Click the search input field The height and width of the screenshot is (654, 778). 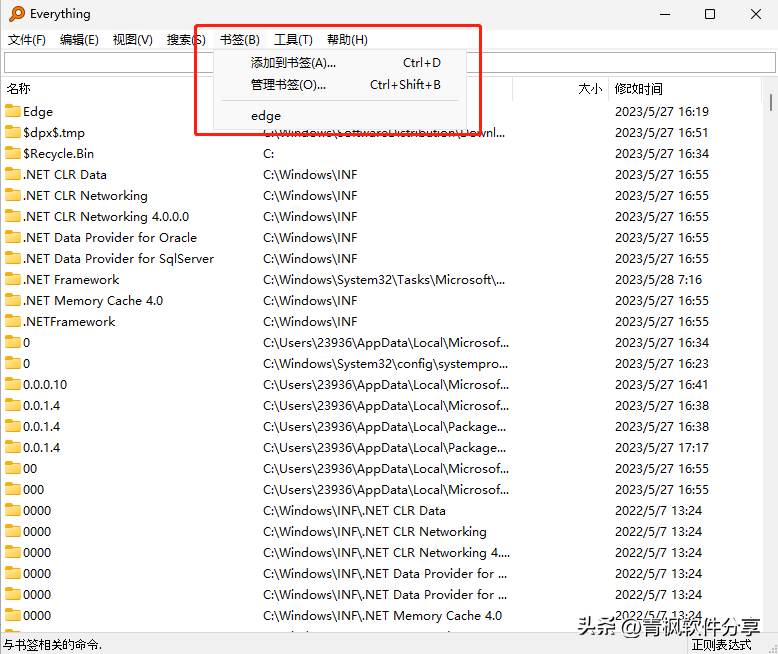coord(389,63)
